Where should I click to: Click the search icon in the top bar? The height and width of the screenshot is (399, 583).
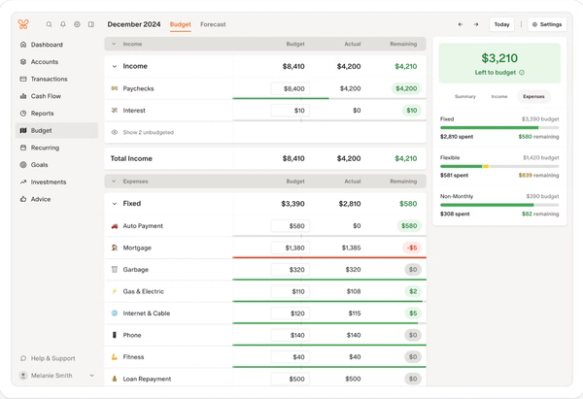49,24
